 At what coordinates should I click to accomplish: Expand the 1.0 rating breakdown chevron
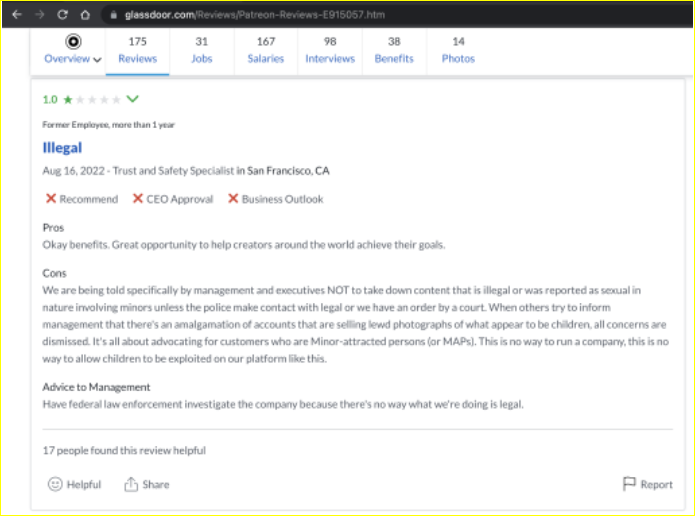[x=133, y=99]
